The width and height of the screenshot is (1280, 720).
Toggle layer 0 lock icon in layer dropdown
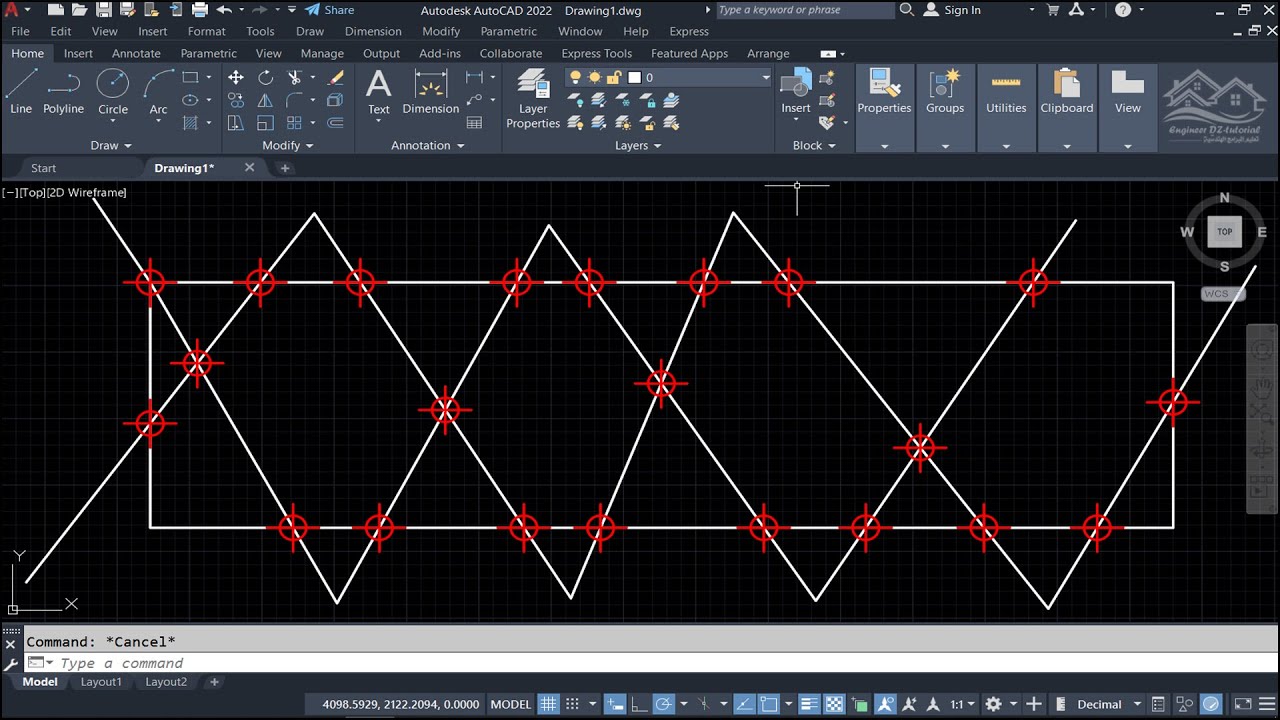(x=614, y=77)
